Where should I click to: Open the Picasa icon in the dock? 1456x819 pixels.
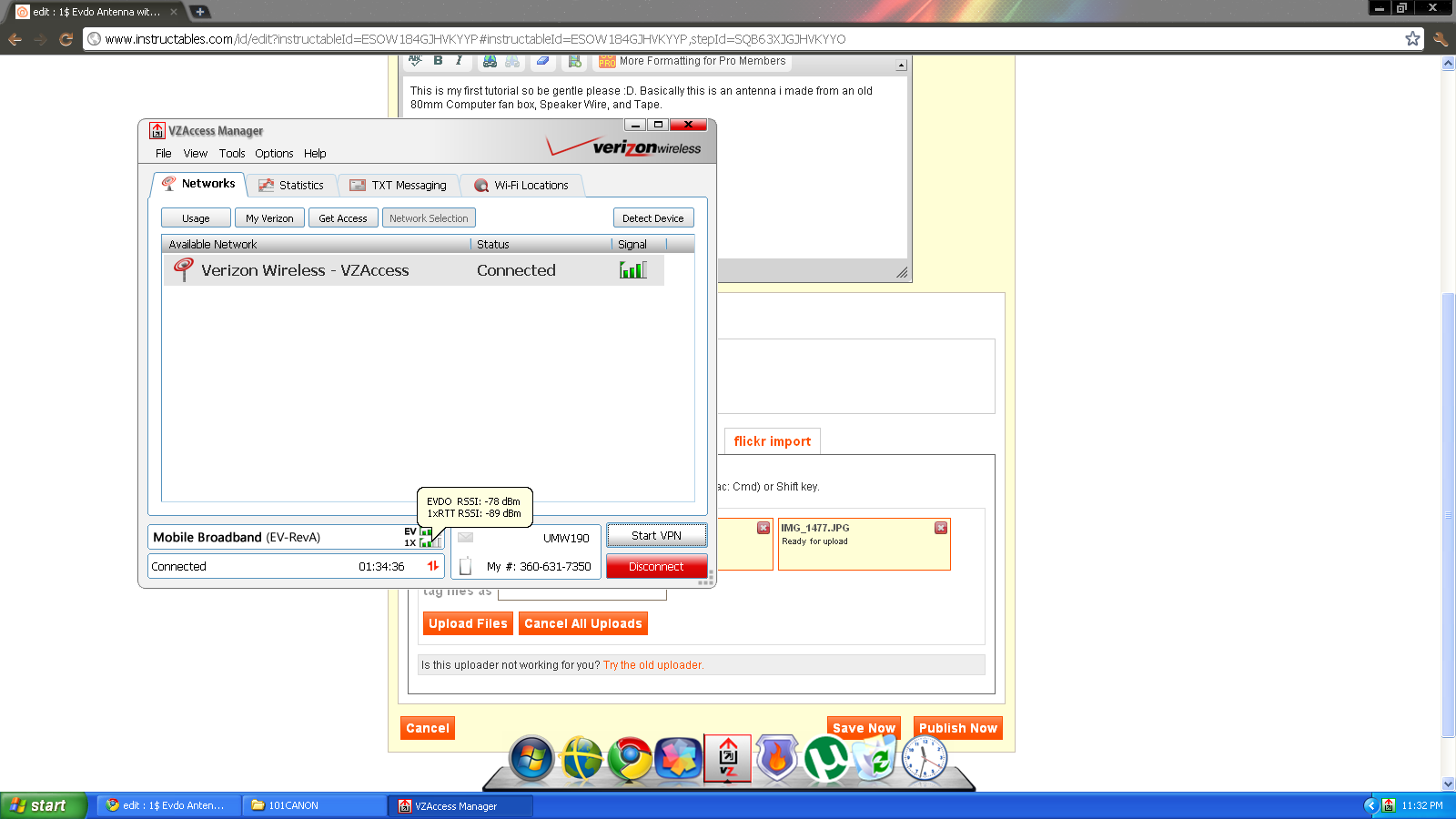(x=679, y=759)
